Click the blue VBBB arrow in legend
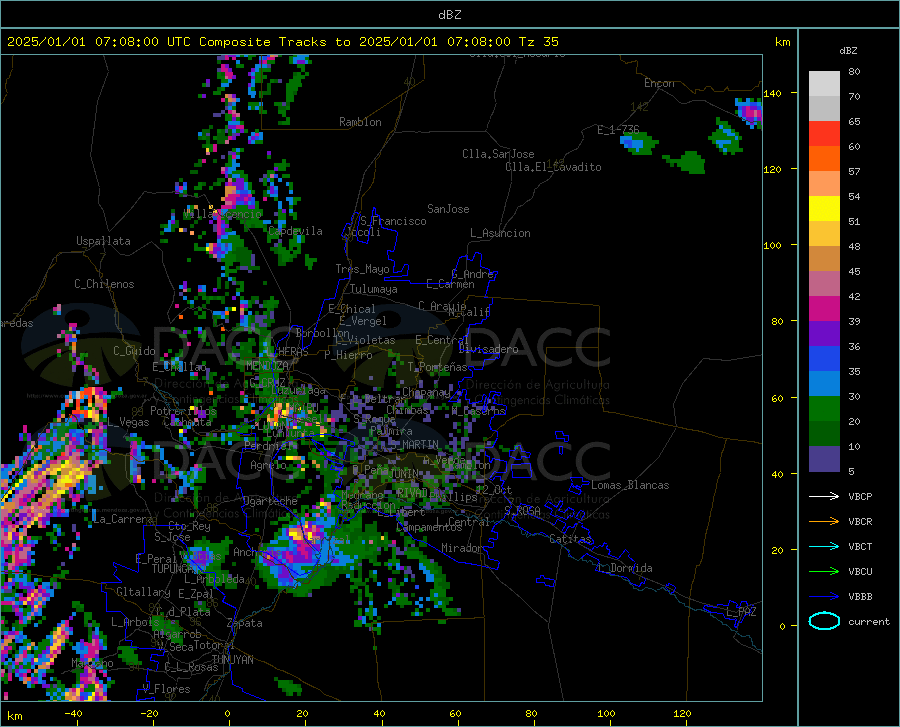 point(824,596)
